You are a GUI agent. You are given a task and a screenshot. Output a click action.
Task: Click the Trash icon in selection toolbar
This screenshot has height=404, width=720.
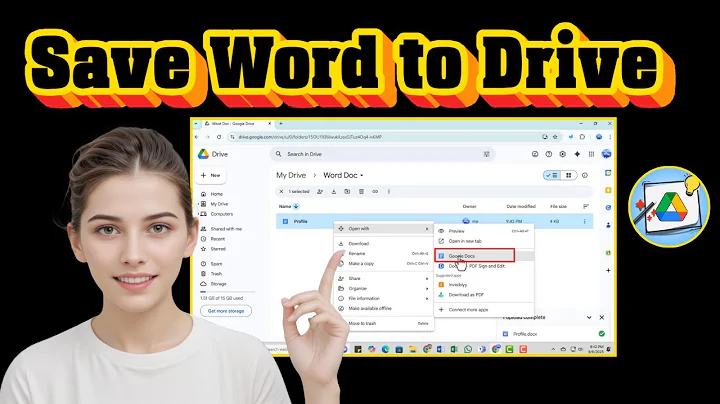tap(361, 191)
